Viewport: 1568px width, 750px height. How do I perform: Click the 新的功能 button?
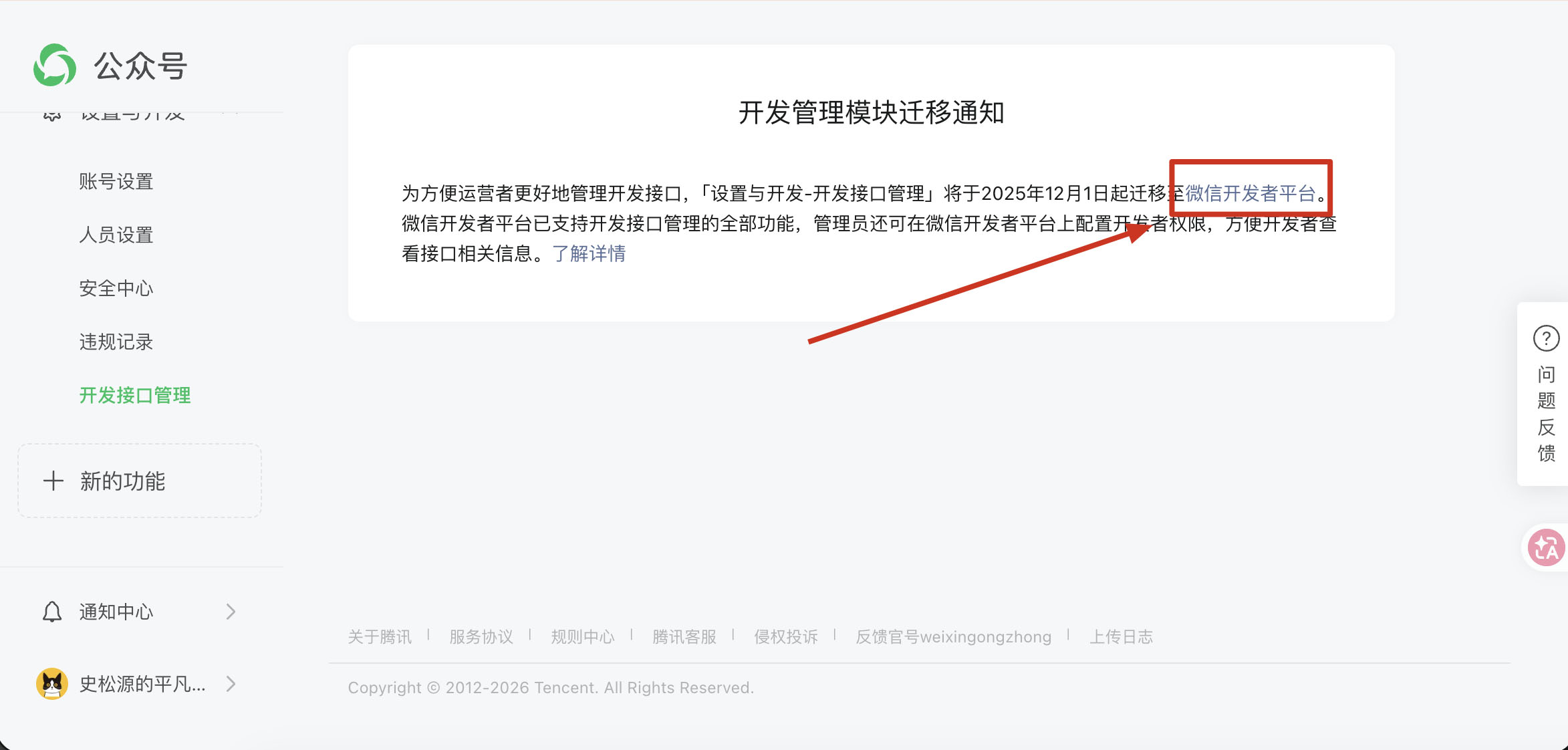click(140, 481)
